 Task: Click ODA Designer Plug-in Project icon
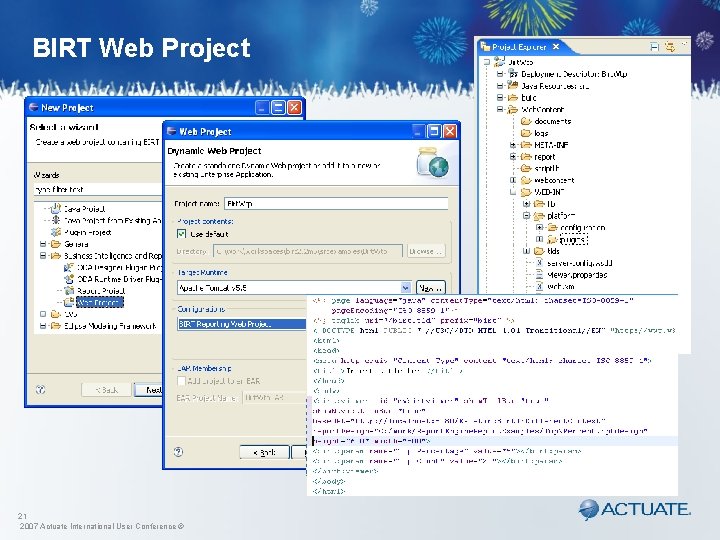(x=69, y=267)
